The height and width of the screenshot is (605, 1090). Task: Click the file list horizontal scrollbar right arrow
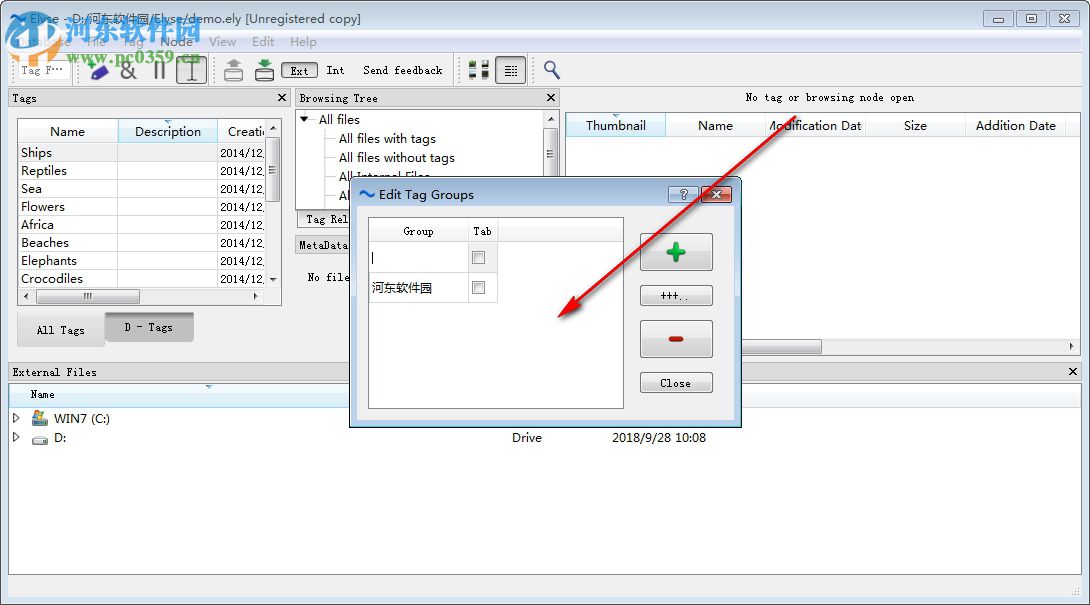pos(1071,346)
